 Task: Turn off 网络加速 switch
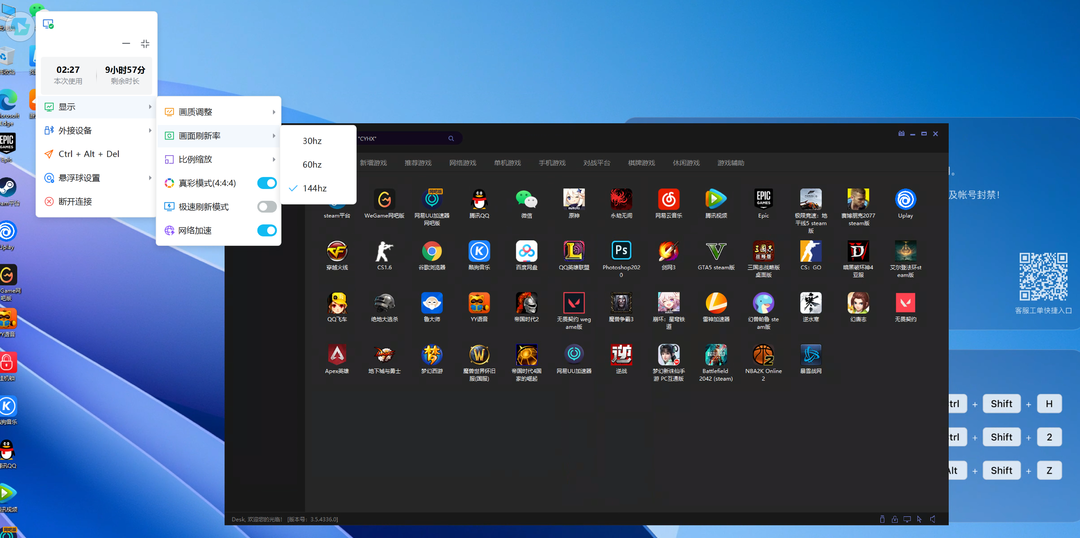(267, 230)
